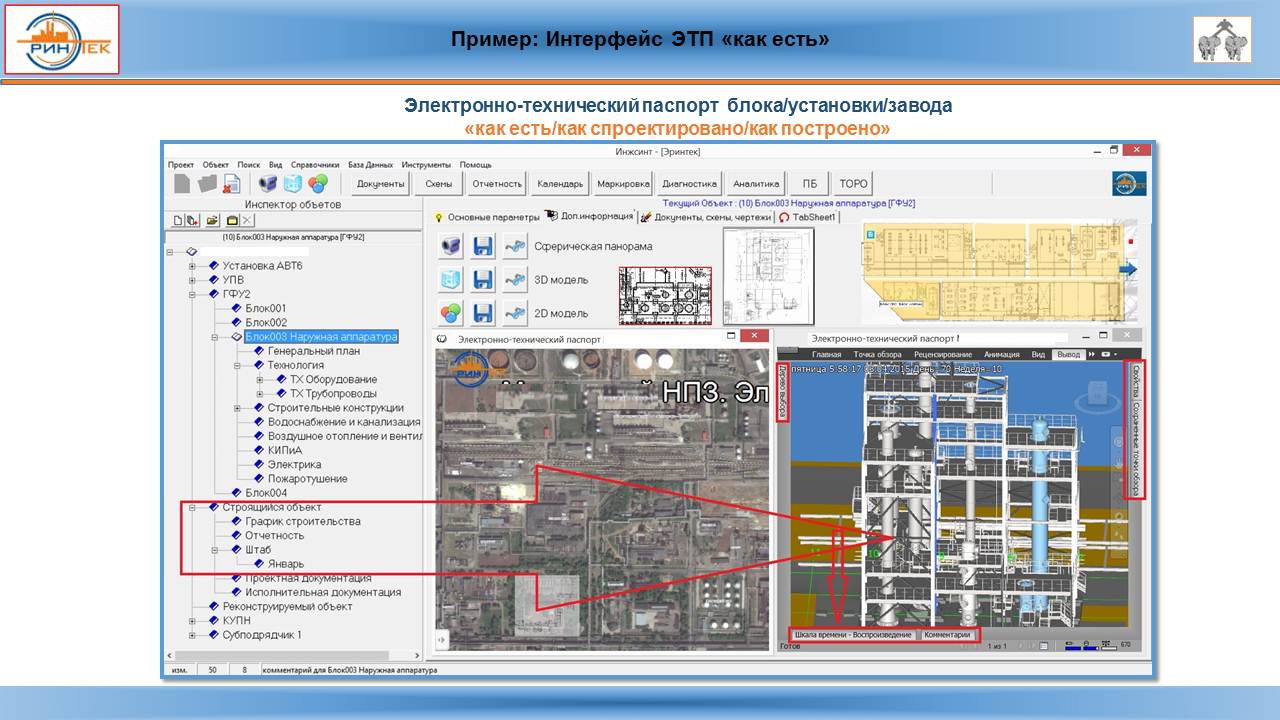
Task: Select График строительства in the tree
Action: [x=302, y=522]
